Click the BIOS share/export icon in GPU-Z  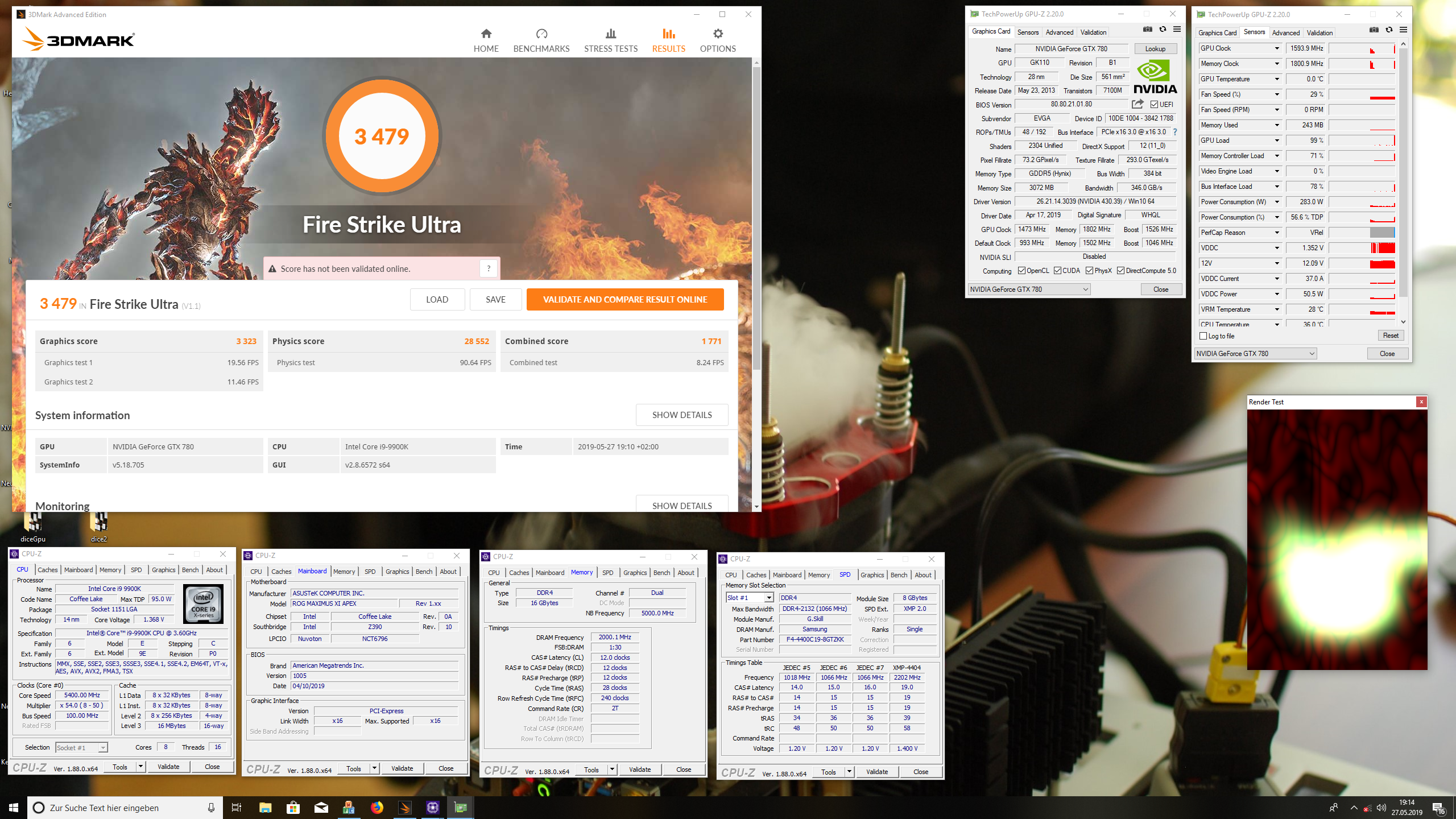coord(1137,104)
